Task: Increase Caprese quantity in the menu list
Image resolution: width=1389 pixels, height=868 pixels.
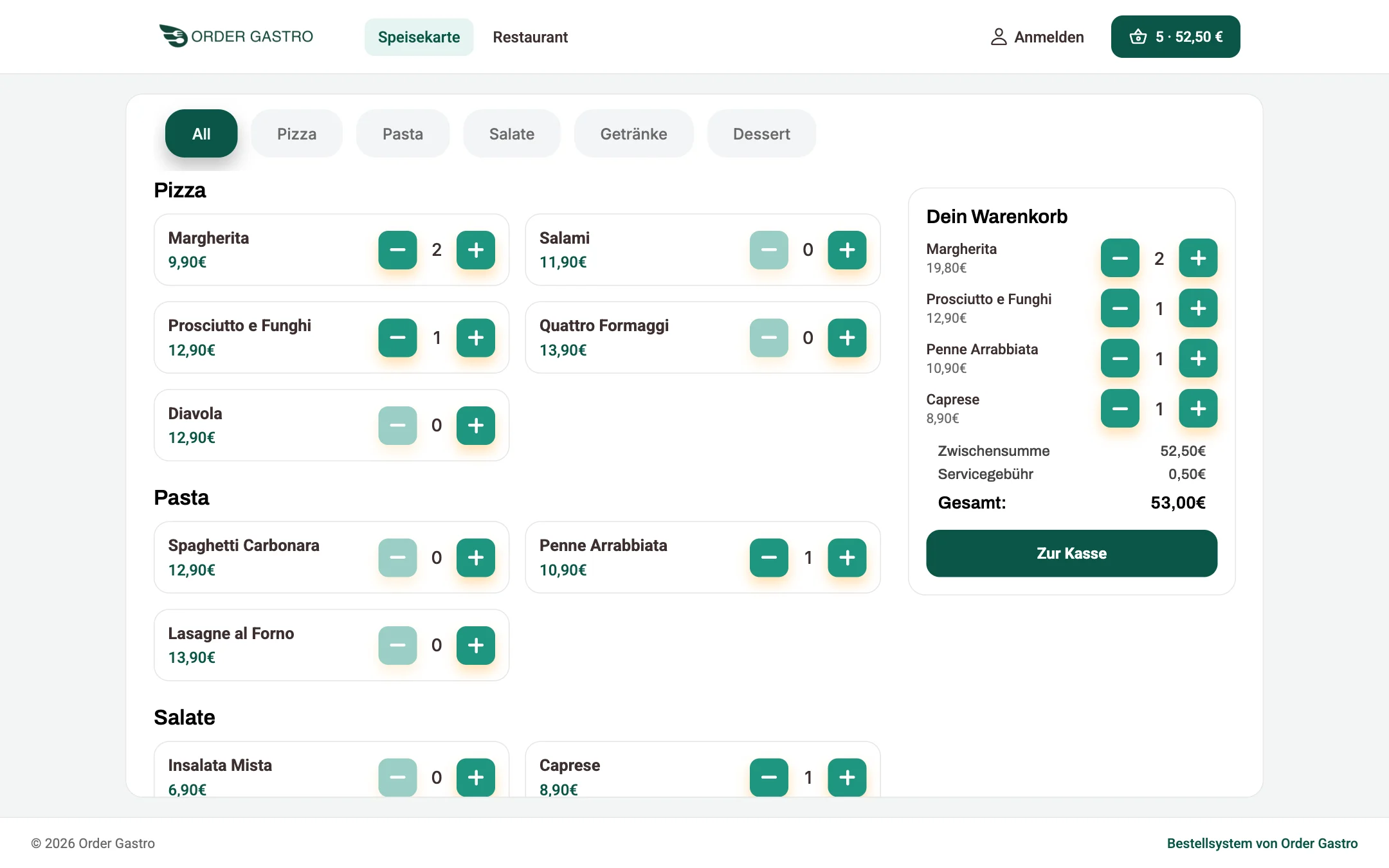Action: [x=847, y=777]
